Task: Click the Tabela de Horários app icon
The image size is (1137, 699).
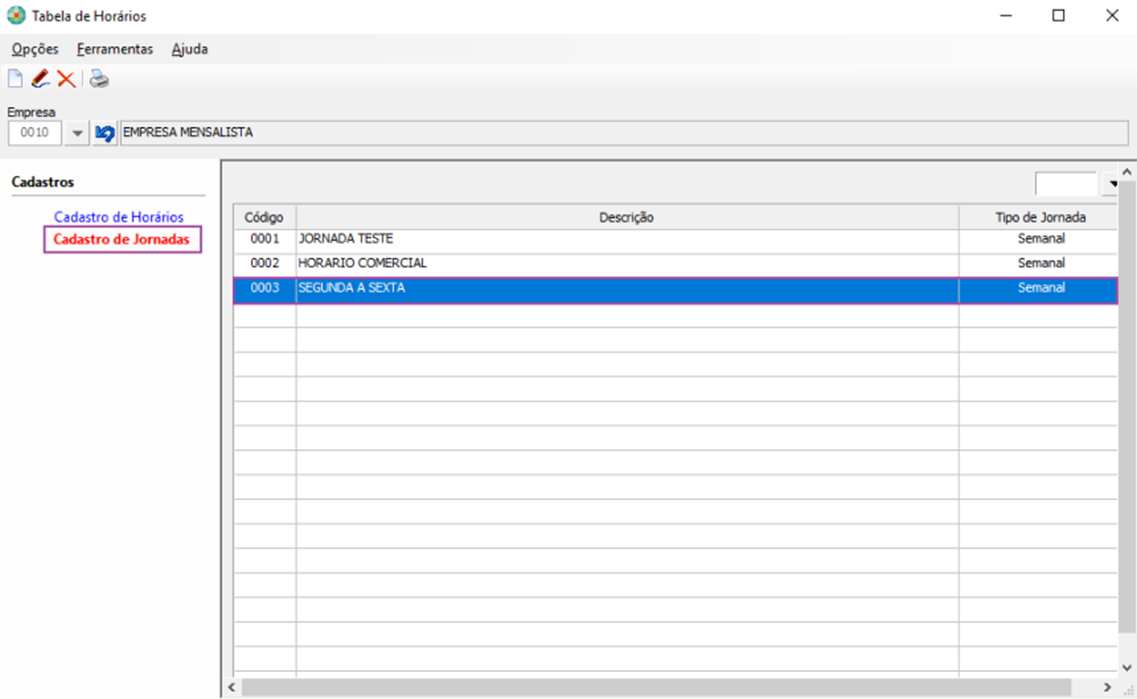Action: (x=16, y=15)
